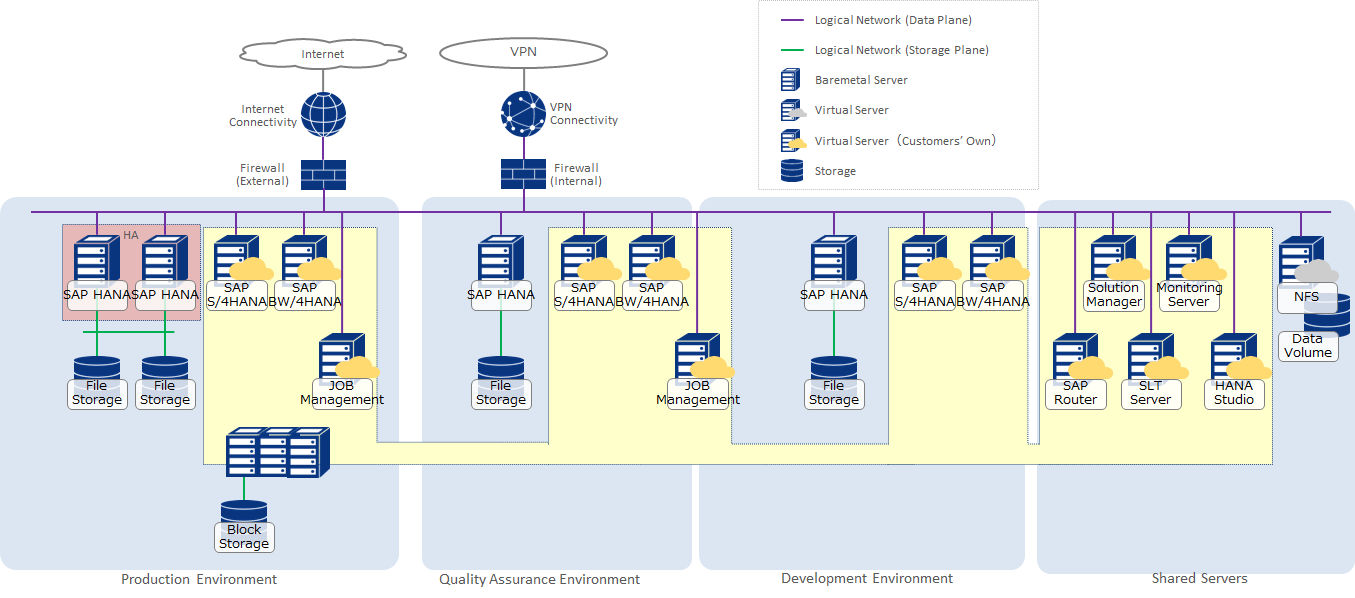Click the 'HANA Studio' label
The image size is (1355, 598).
point(1234,393)
